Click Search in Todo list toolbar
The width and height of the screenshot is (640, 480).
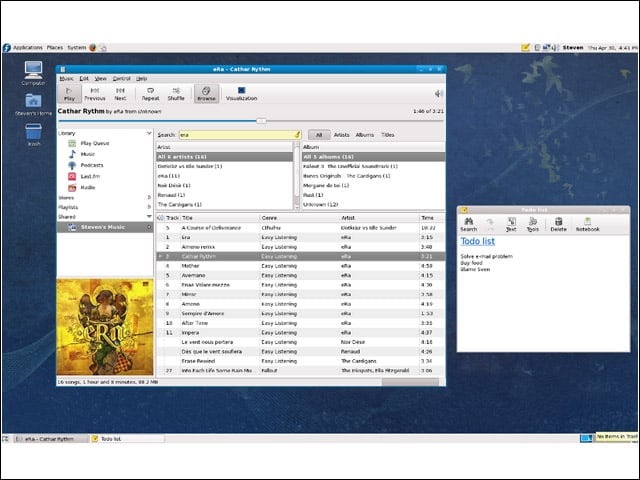tap(469, 224)
